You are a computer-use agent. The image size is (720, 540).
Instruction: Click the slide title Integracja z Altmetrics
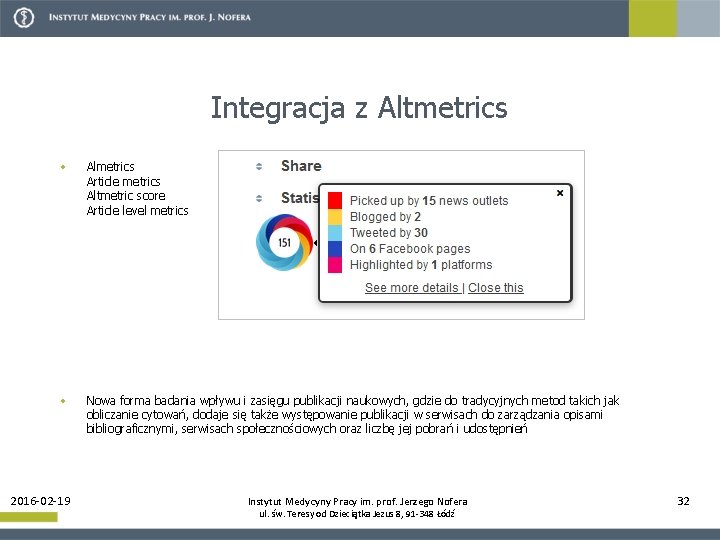pos(359,108)
